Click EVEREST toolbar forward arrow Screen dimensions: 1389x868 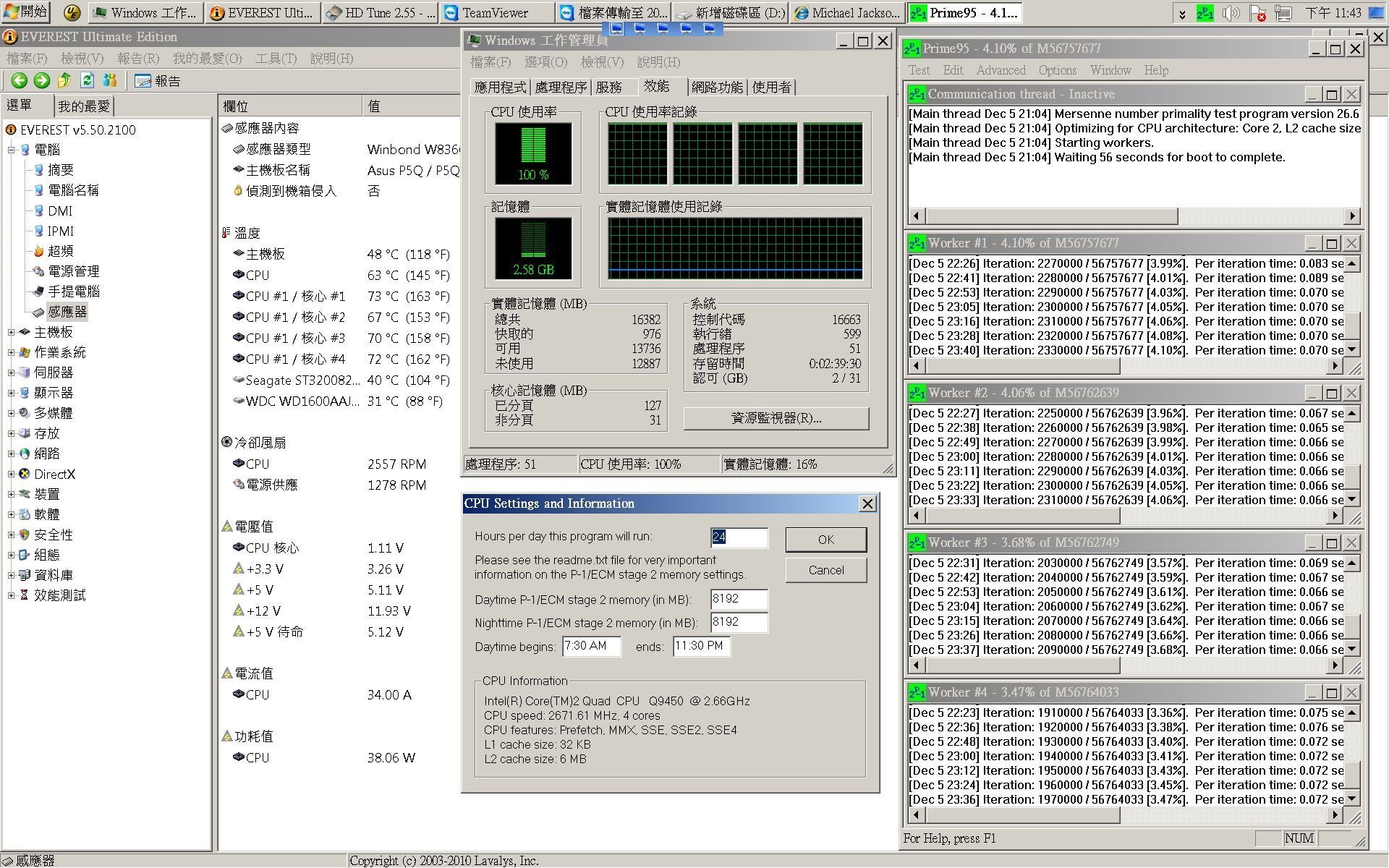point(42,81)
